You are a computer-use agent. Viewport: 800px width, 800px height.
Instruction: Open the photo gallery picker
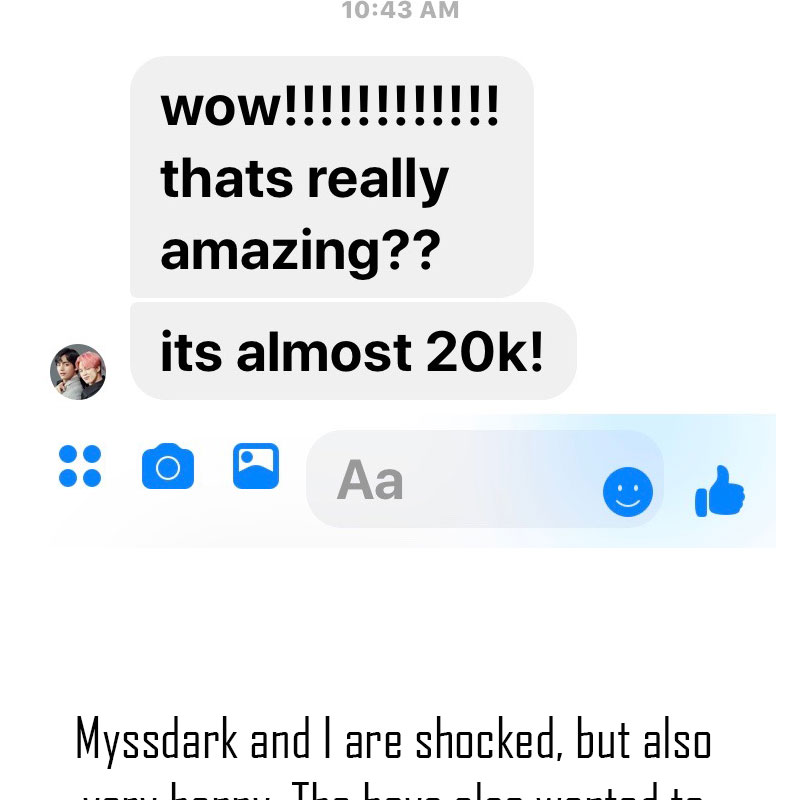[256, 466]
